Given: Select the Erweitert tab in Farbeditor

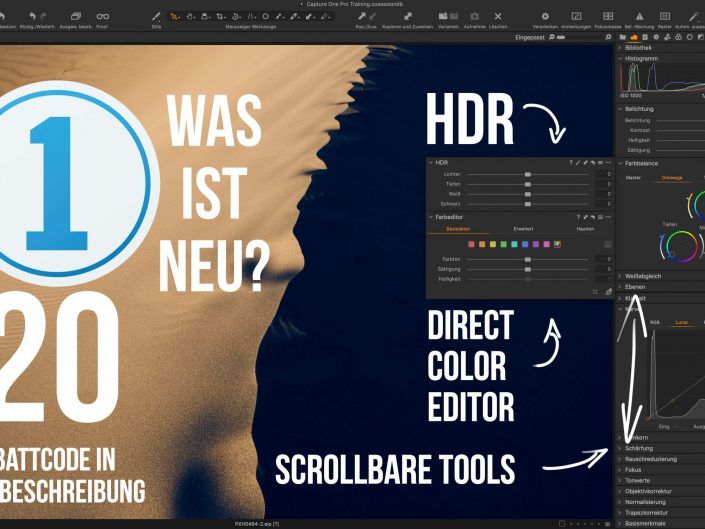Looking at the screenshot, I should click(x=523, y=229).
